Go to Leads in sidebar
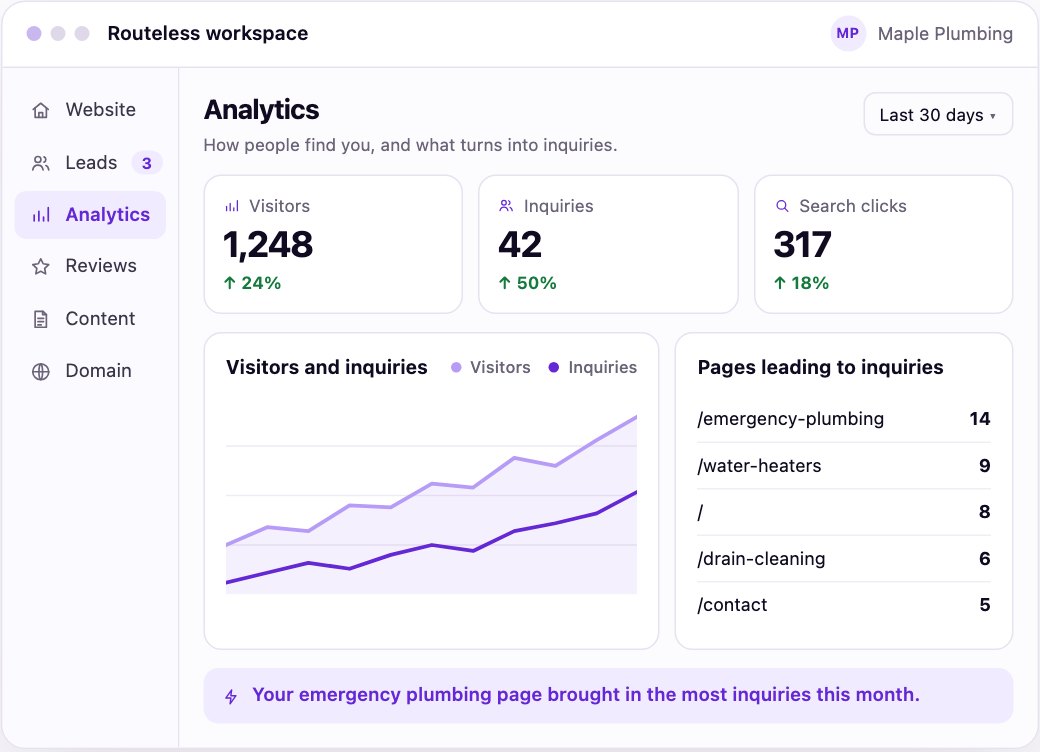This screenshot has height=752, width=1040. coord(90,163)
